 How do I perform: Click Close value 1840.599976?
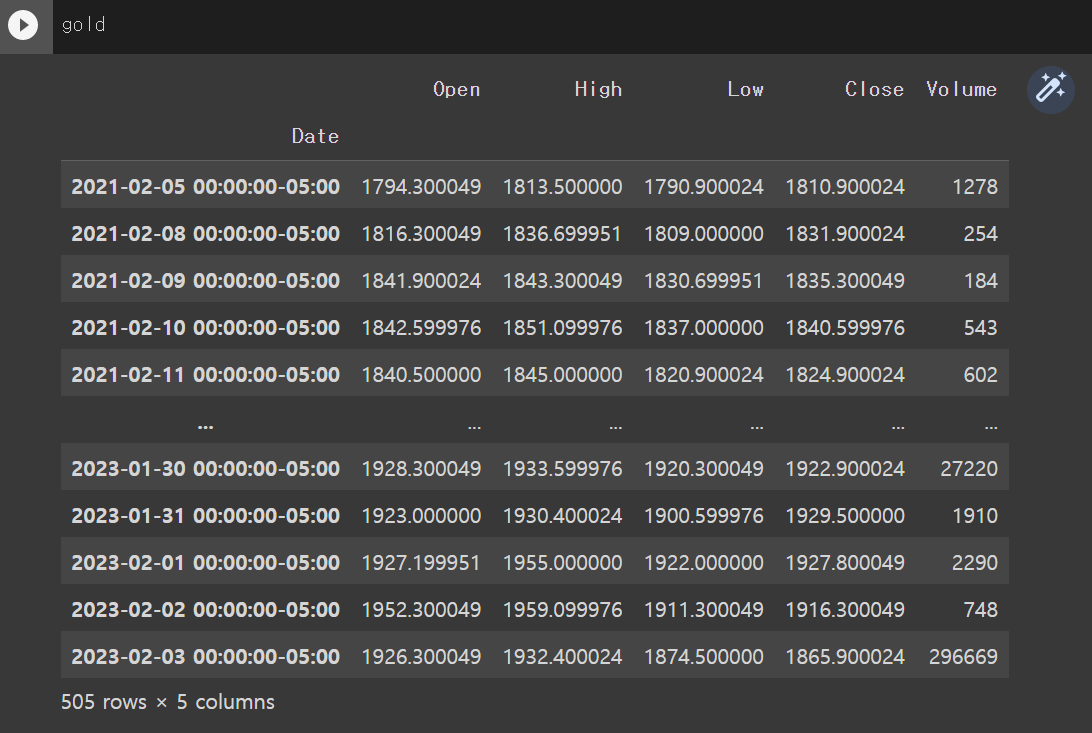(x=845, y=328)
